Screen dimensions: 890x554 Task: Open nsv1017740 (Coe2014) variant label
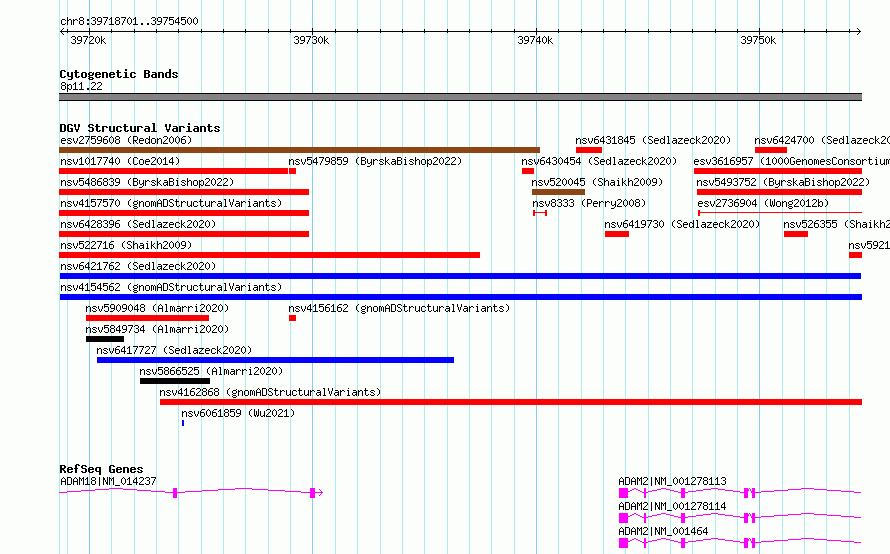[120, 161]
